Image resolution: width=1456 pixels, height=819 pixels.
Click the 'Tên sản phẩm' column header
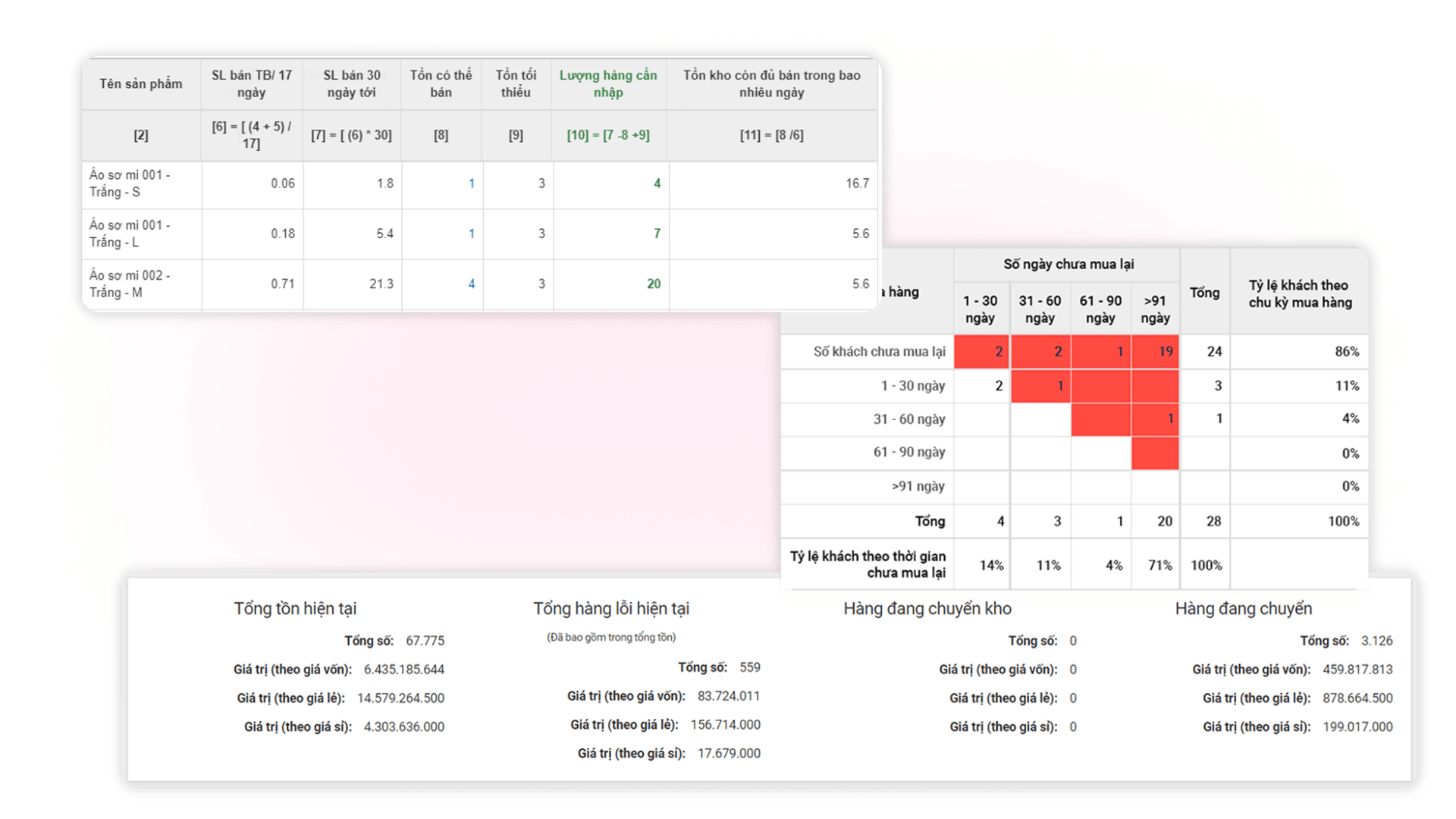pyautogui.click(x=141, y=83)
